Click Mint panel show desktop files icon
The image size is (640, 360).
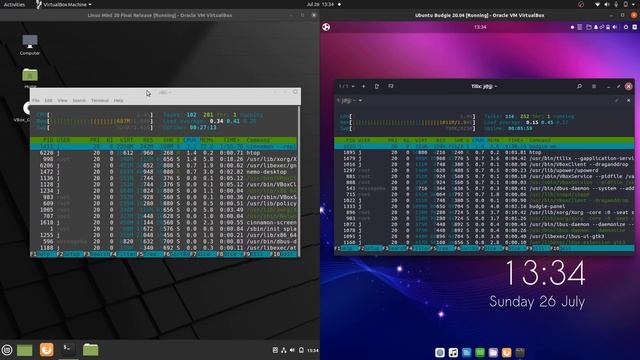coord(24,350)
